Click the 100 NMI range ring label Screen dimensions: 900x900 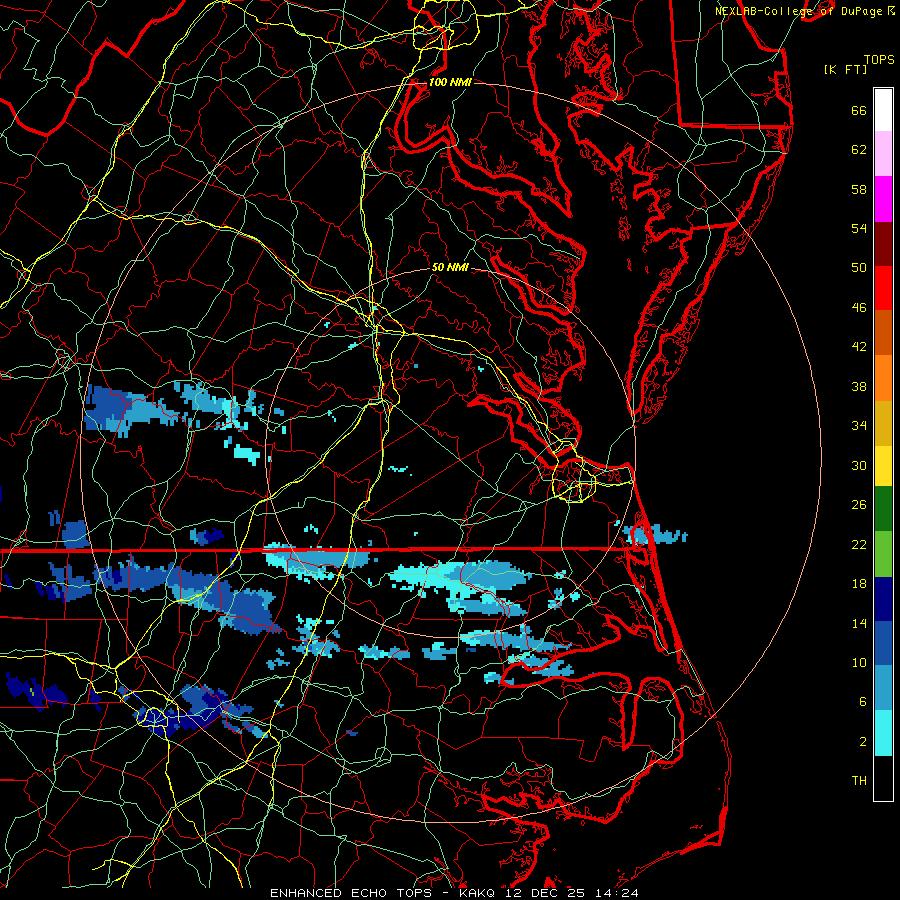450,82
